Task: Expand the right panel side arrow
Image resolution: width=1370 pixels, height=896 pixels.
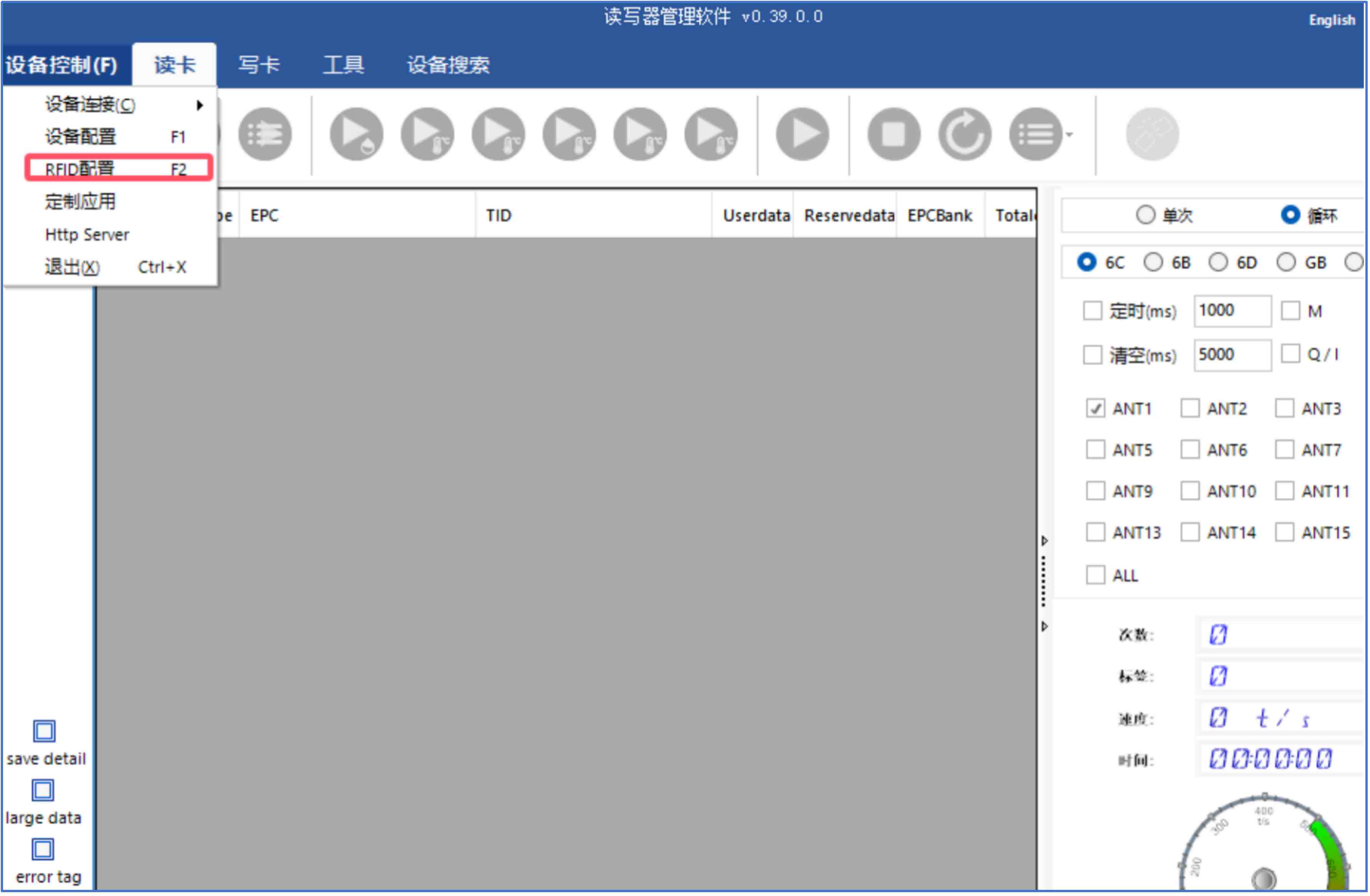Action: (1045, 541)
